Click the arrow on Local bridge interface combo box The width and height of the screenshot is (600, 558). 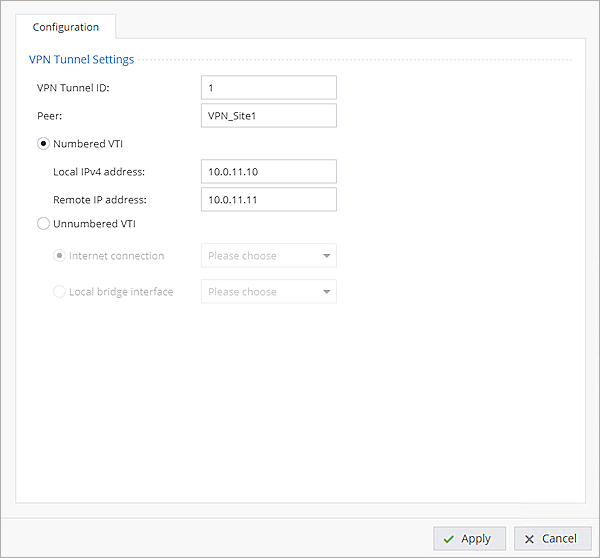(x=326, y=292)
